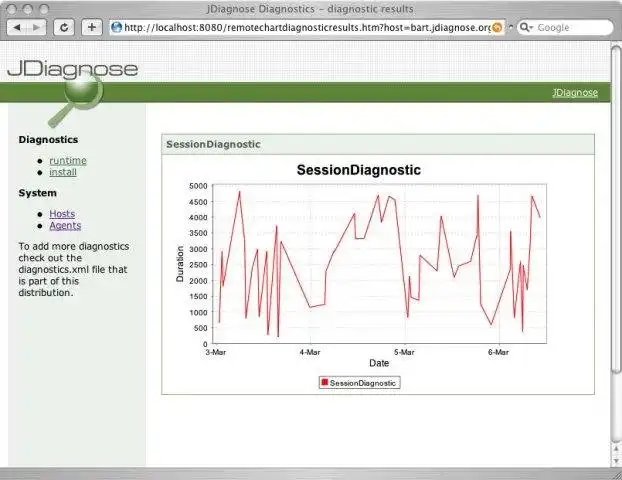Image resolution: width=622 pixels, height=480 pixels.
Task: Click the vertical page scrollbar thumb
Action: 616,209
